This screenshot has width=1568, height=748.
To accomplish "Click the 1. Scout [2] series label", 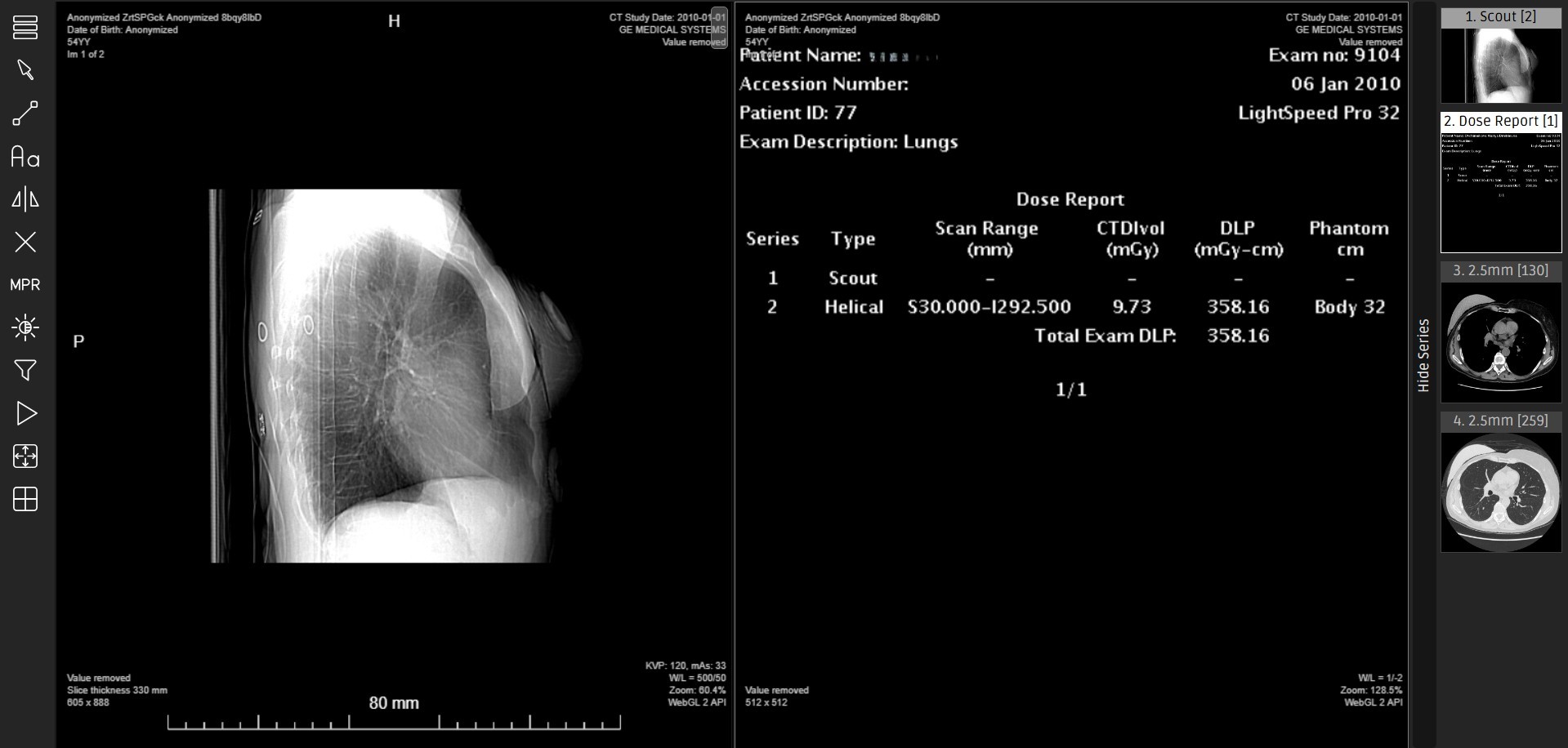I will click(1501, 16).
